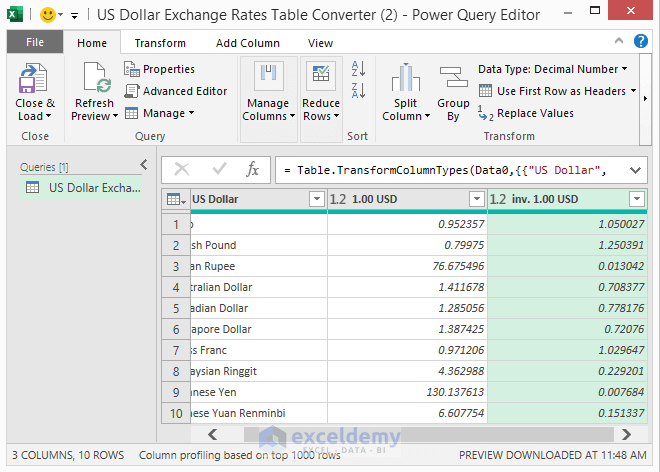Open the US Dollar column filter dropdown
The width and height of the screenshot is (660, 472).
point(317,199)
